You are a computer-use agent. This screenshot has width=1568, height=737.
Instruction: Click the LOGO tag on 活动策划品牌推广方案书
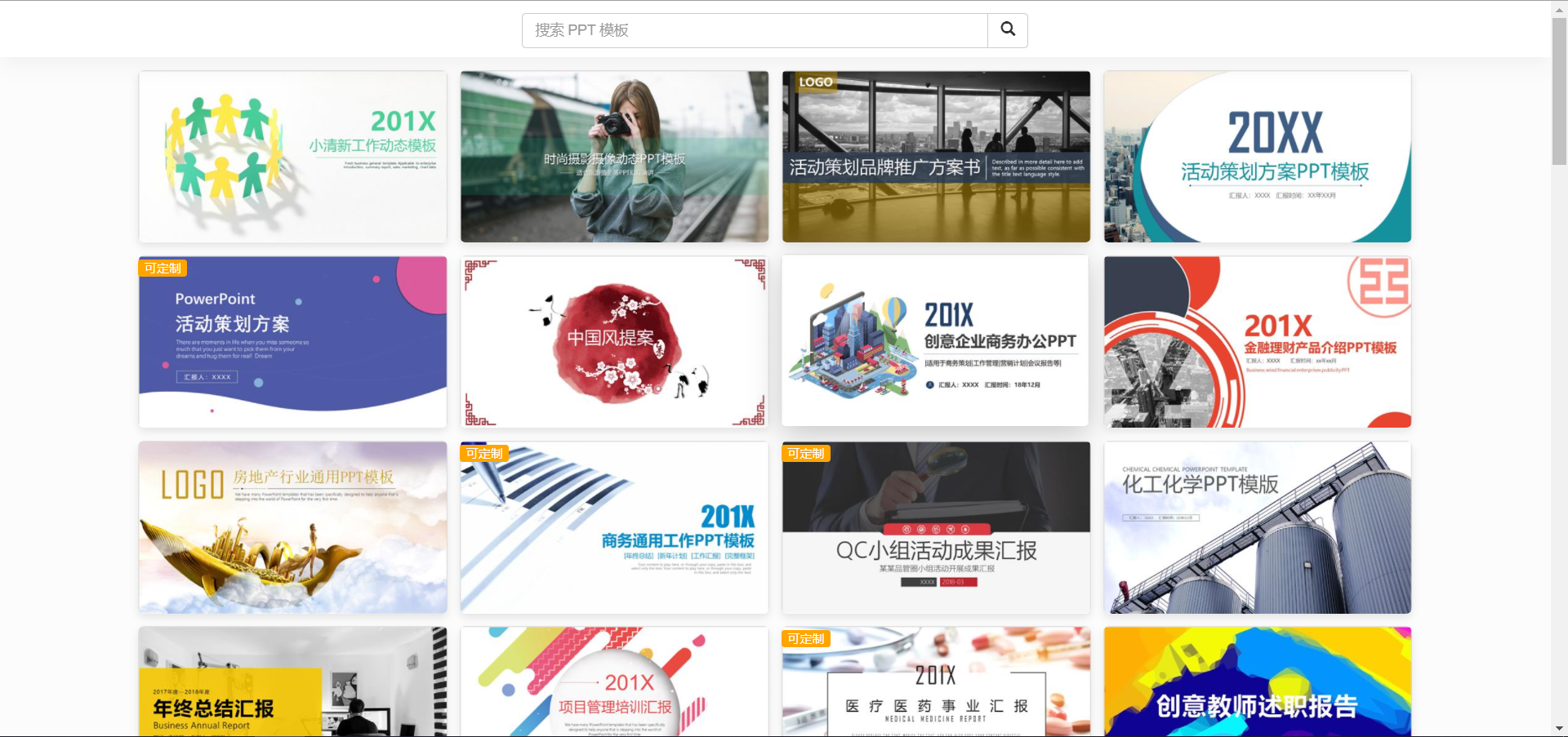pyautogui.click(x=813, y=82)
